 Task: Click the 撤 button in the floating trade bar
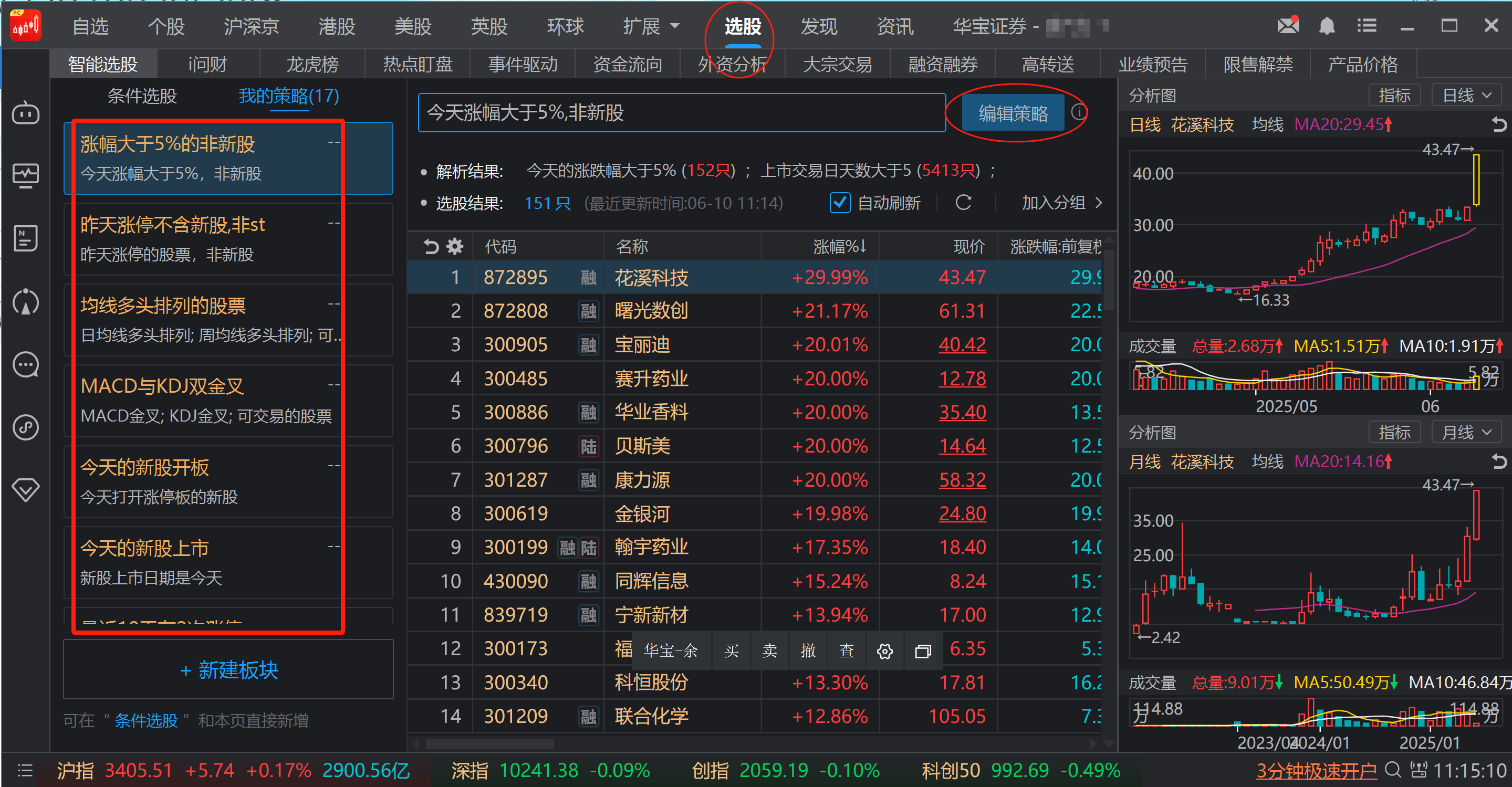808,651
